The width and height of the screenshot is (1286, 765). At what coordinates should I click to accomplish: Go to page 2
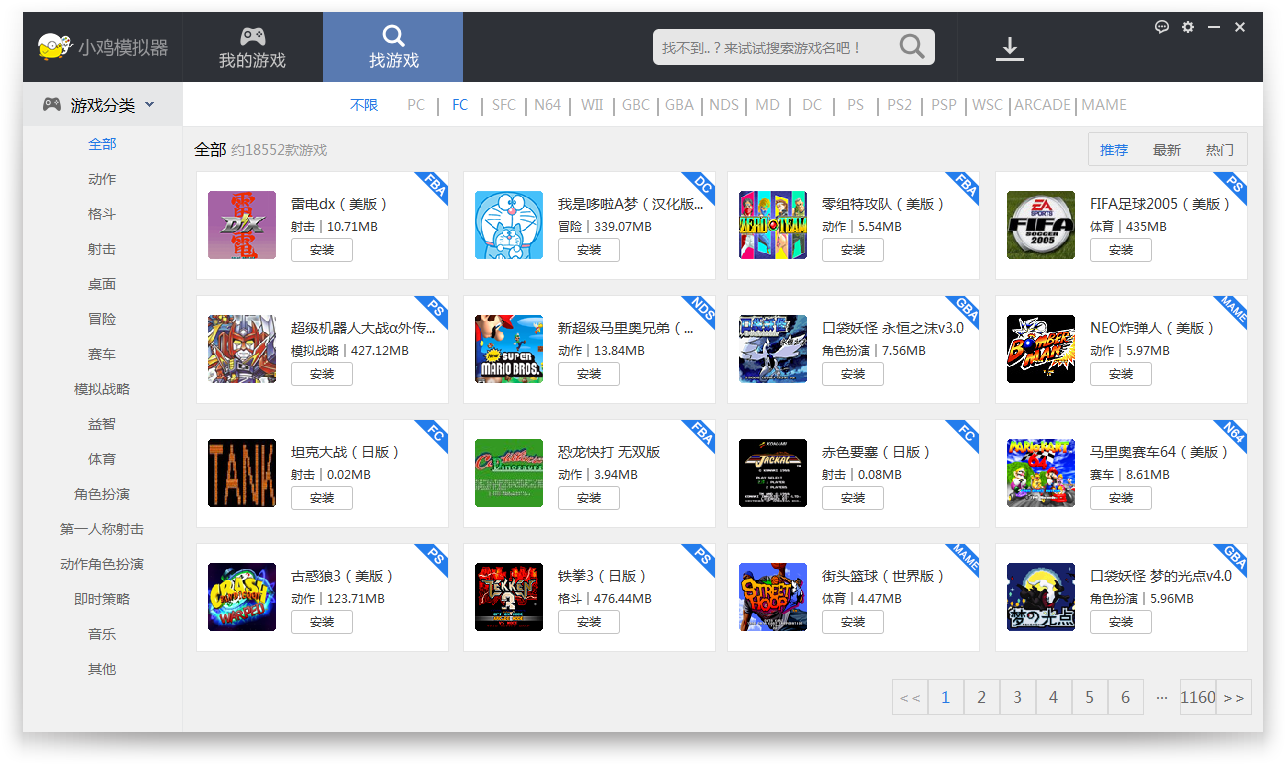(982, 697)
